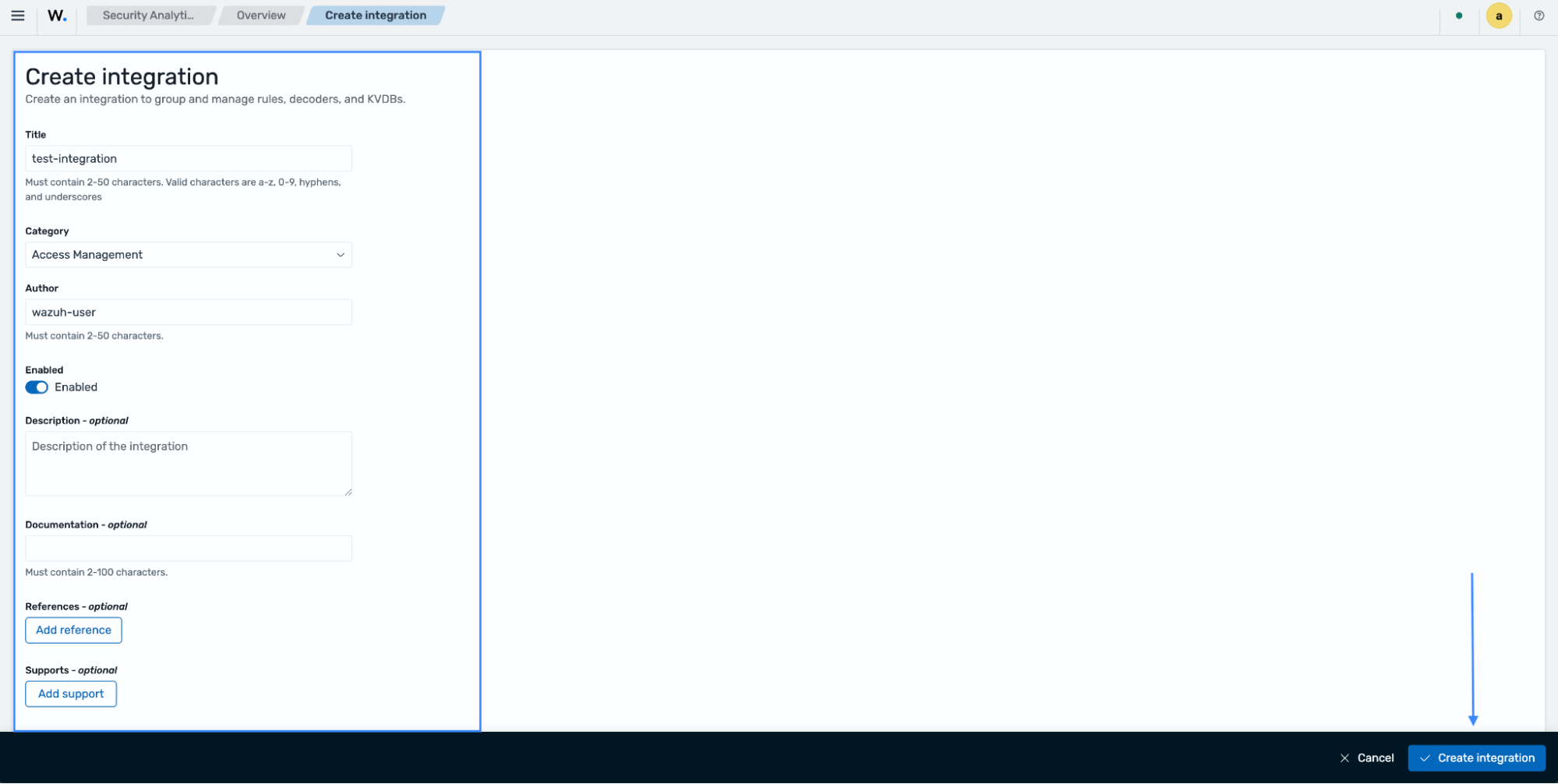Click the Wazuh W logo
Screen dimensions: 1558x784
pos(57,16)
